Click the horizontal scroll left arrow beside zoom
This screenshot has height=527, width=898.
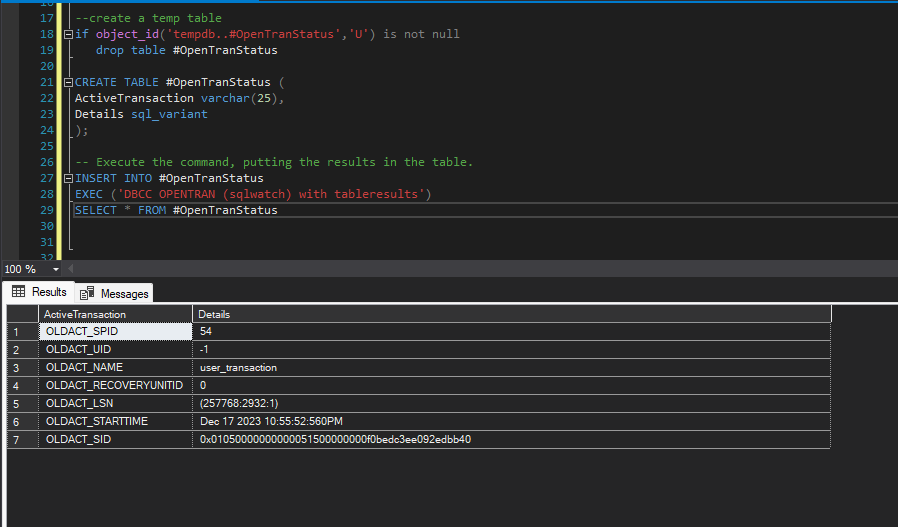[x=70, y=269]
